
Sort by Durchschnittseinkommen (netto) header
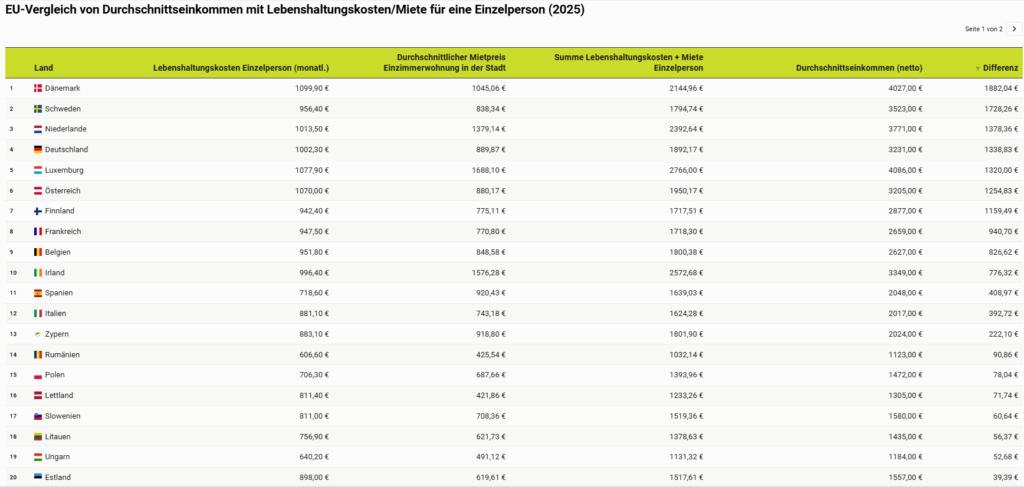pos(858,67)
